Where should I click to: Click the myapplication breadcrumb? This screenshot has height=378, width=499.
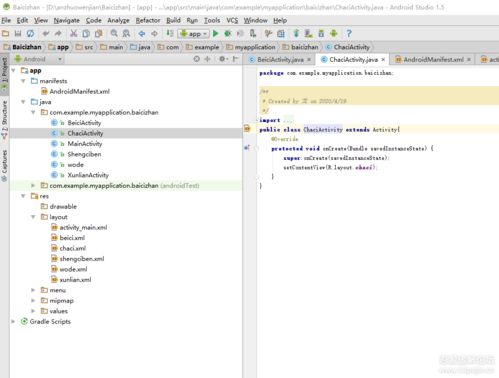[x=251, y=47]
